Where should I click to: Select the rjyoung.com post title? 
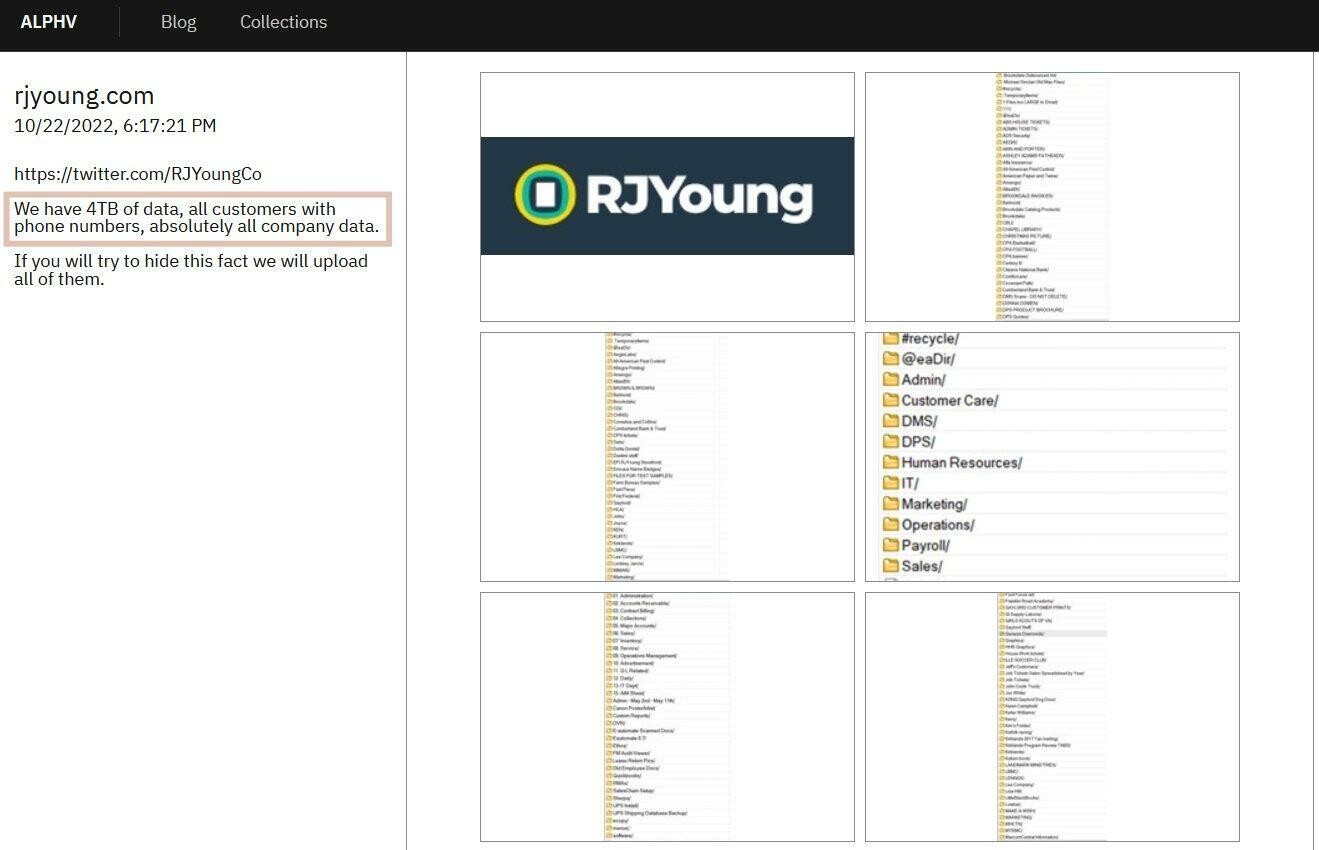click(84, 96)
